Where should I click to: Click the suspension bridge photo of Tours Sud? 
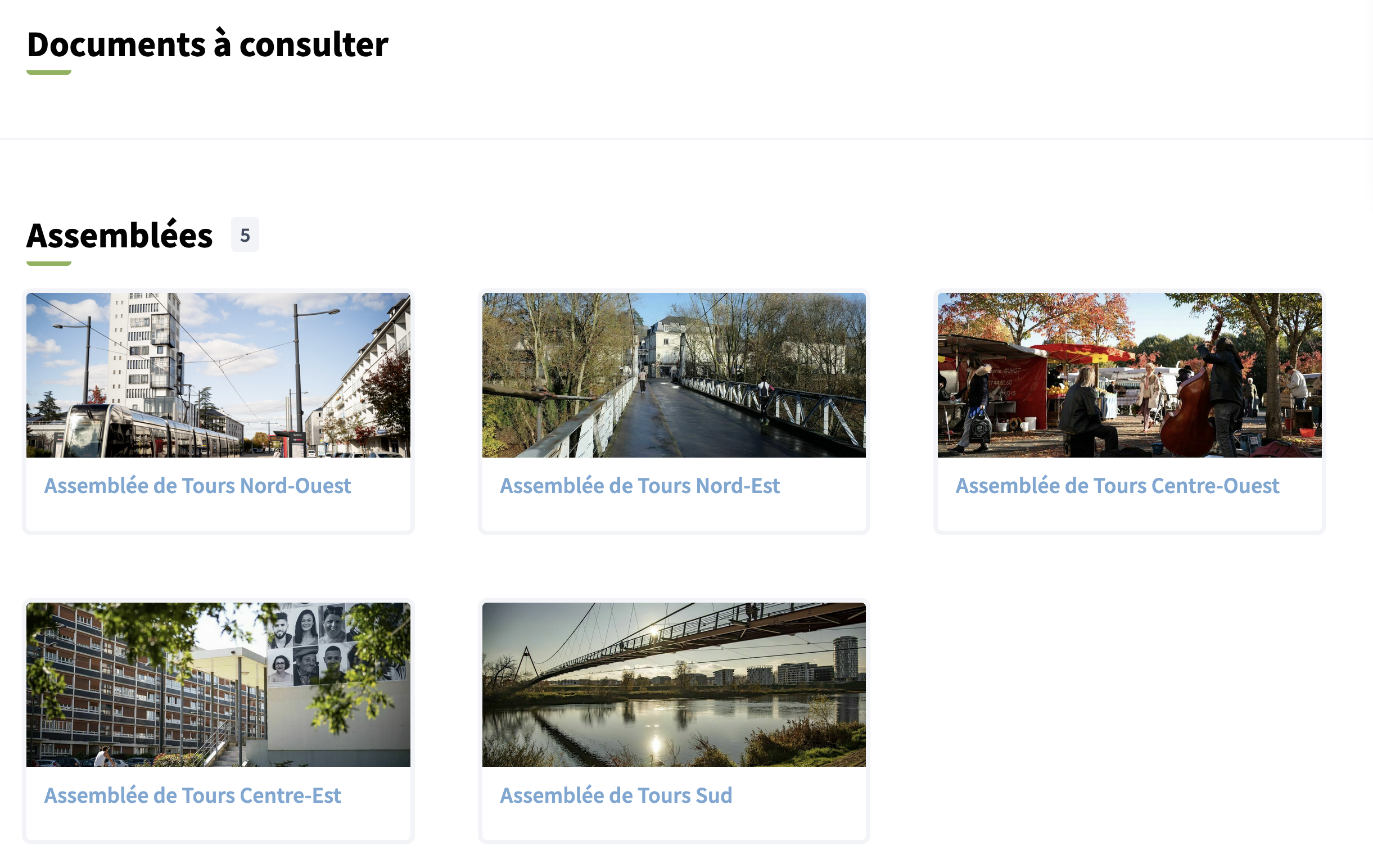pos(674,685)
